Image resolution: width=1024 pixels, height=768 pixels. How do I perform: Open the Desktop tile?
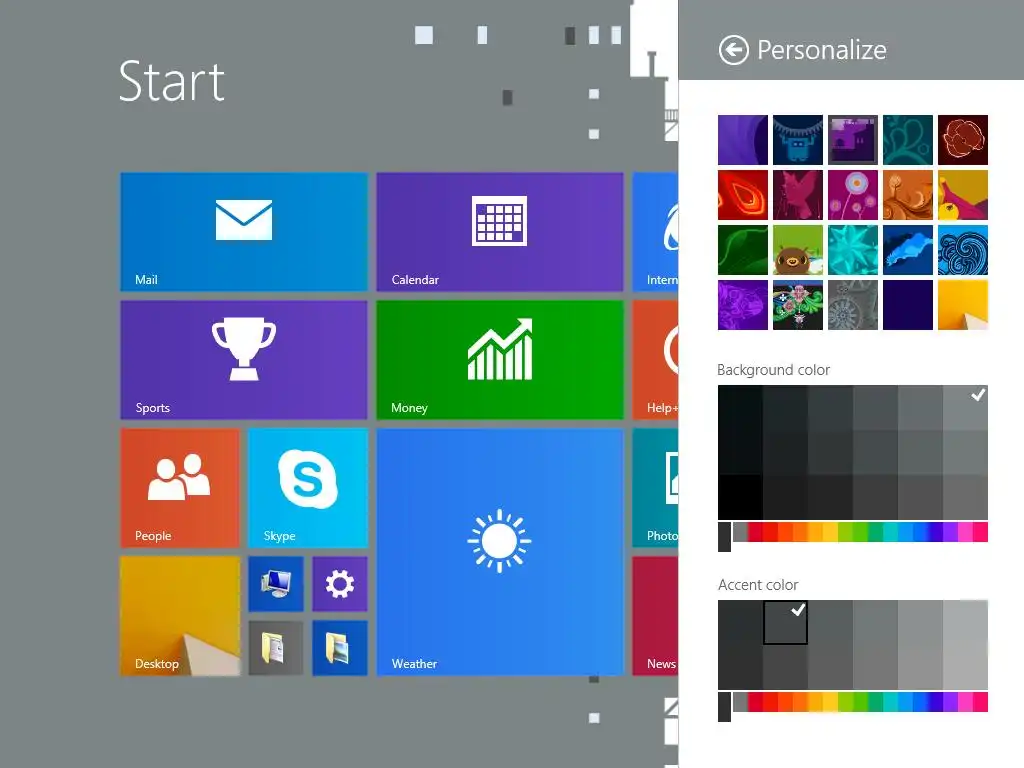(x=180, y=616)
